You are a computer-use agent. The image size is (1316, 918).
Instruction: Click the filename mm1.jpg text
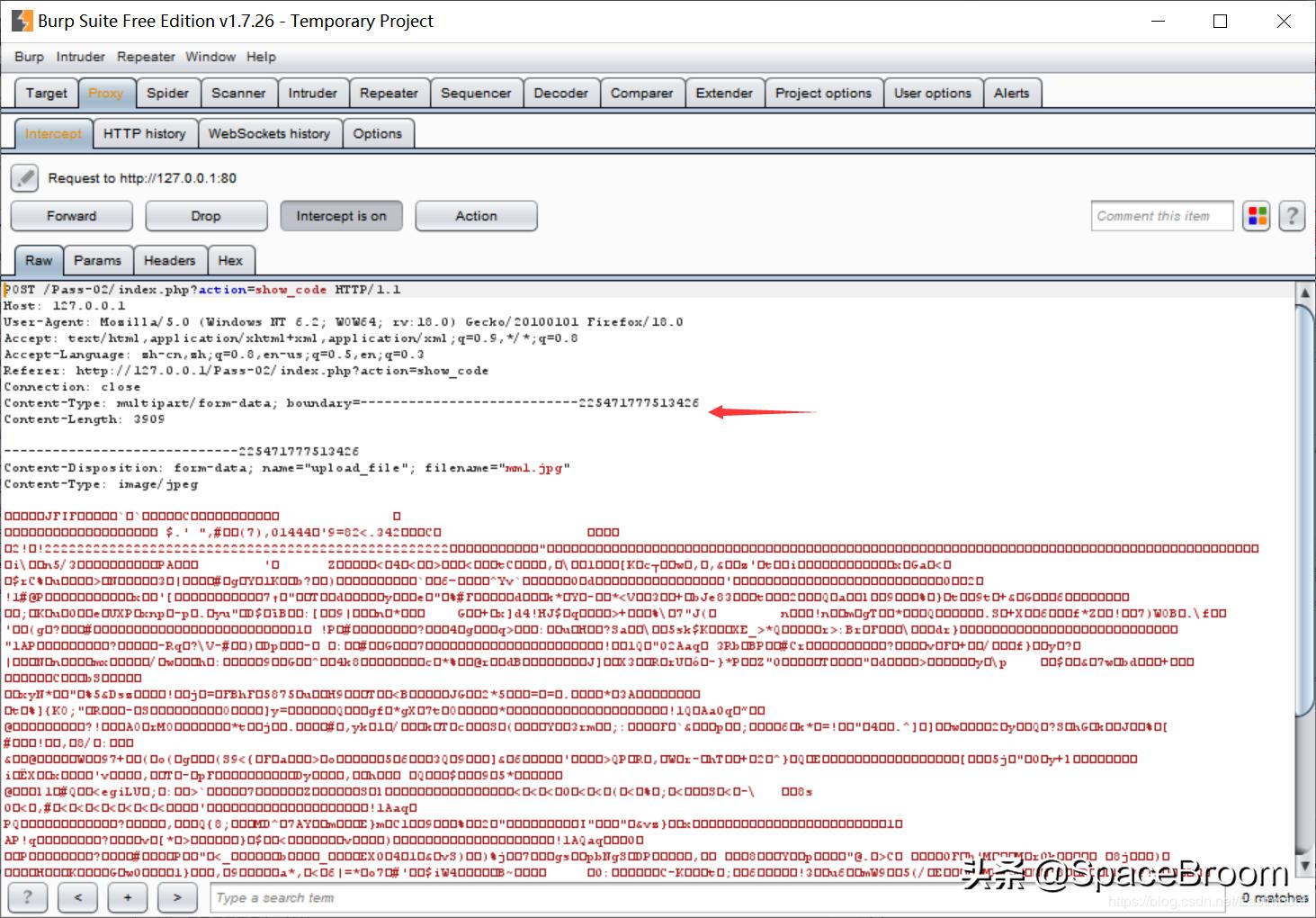pyautogui.click(x=534, y=468)
